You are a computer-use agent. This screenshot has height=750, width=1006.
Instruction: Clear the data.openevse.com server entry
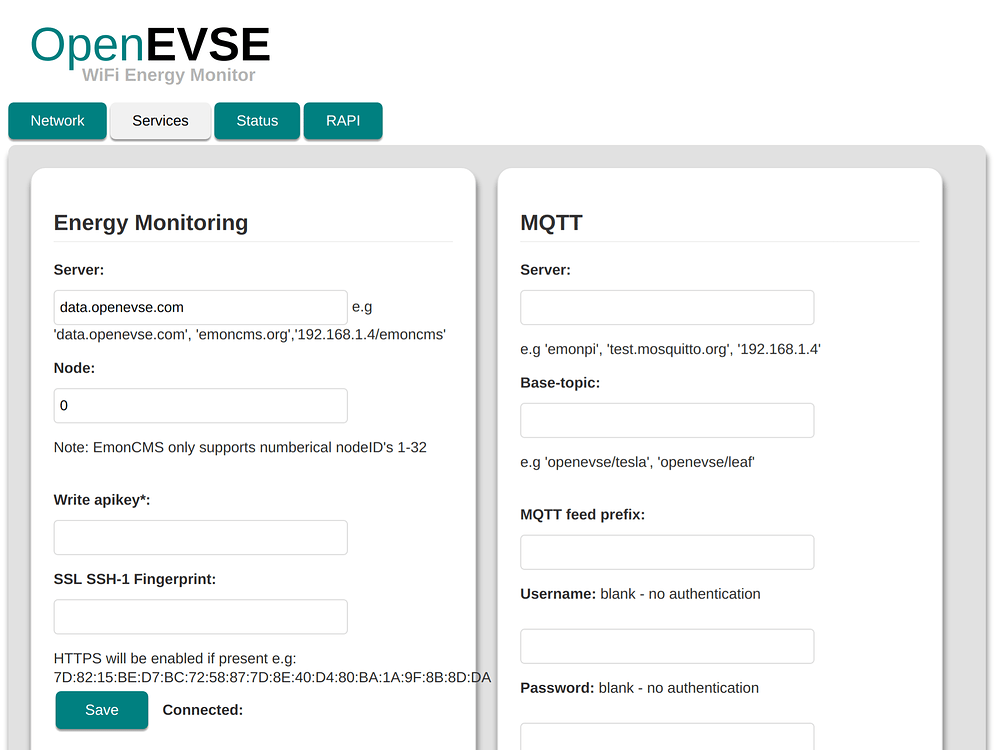200,307
